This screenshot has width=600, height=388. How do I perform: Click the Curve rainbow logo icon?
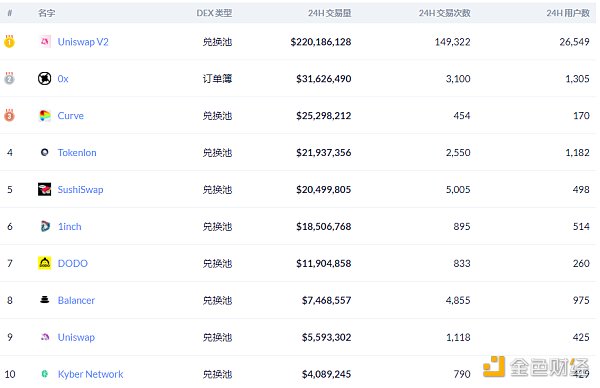pyautogui.click(x=45, y=116)
